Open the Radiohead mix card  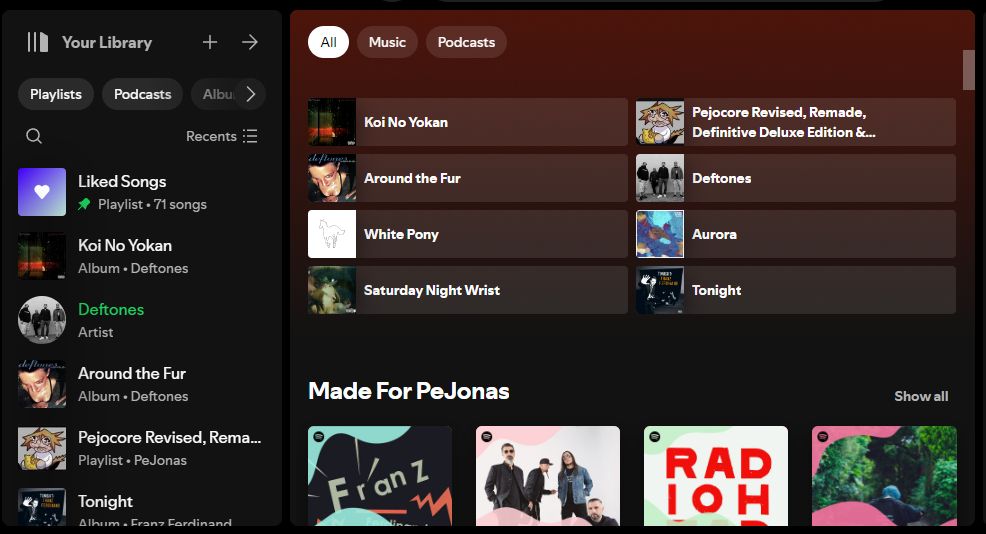coord(716,476)
